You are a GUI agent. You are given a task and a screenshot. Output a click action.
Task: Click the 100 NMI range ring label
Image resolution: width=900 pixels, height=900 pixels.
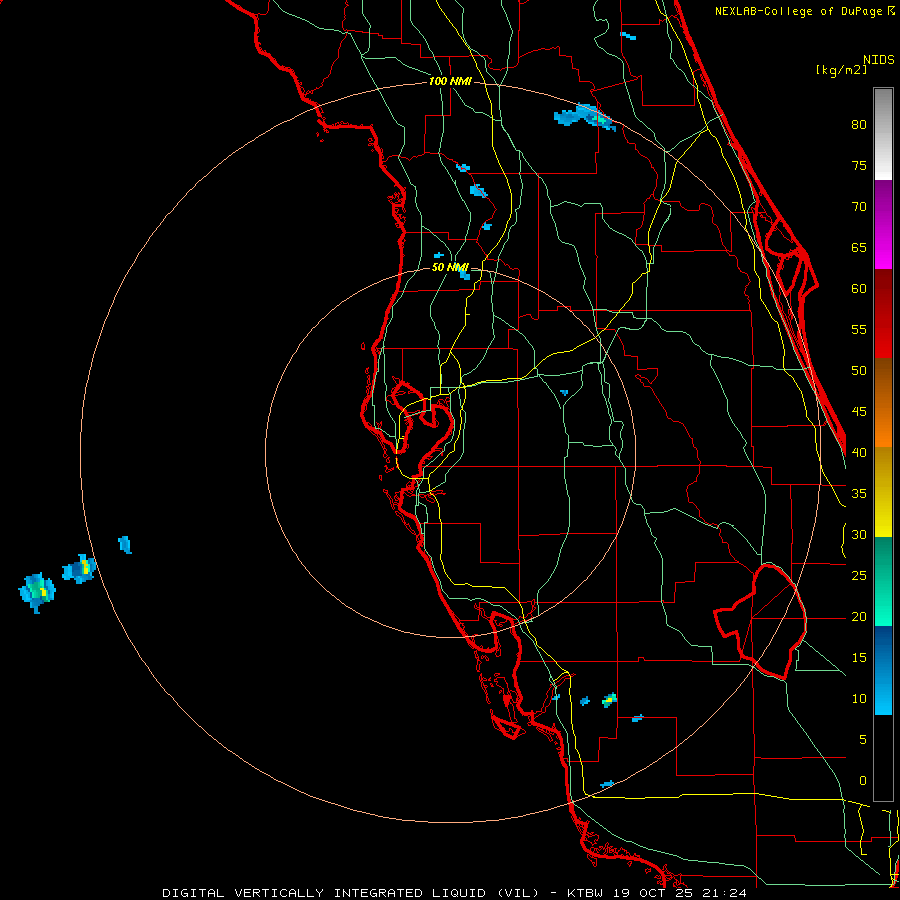450,81
